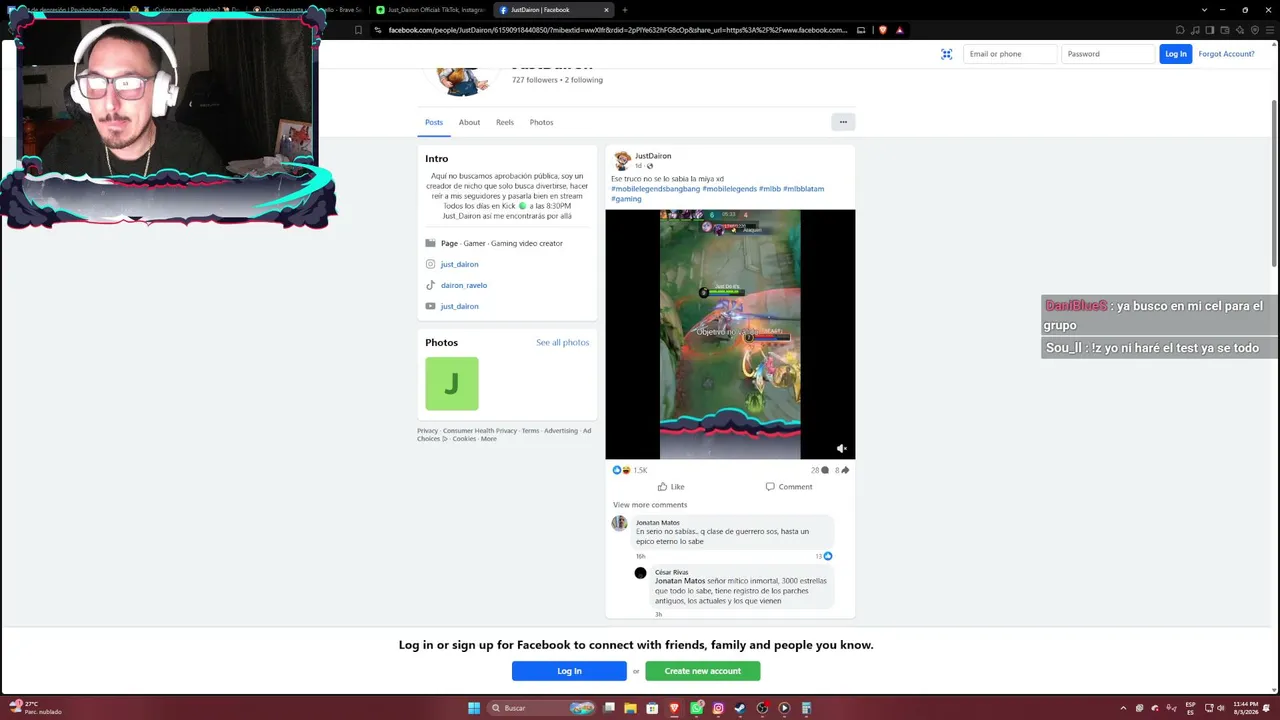
Task: Open the just_dairon Instagram link
Action: 459,264
